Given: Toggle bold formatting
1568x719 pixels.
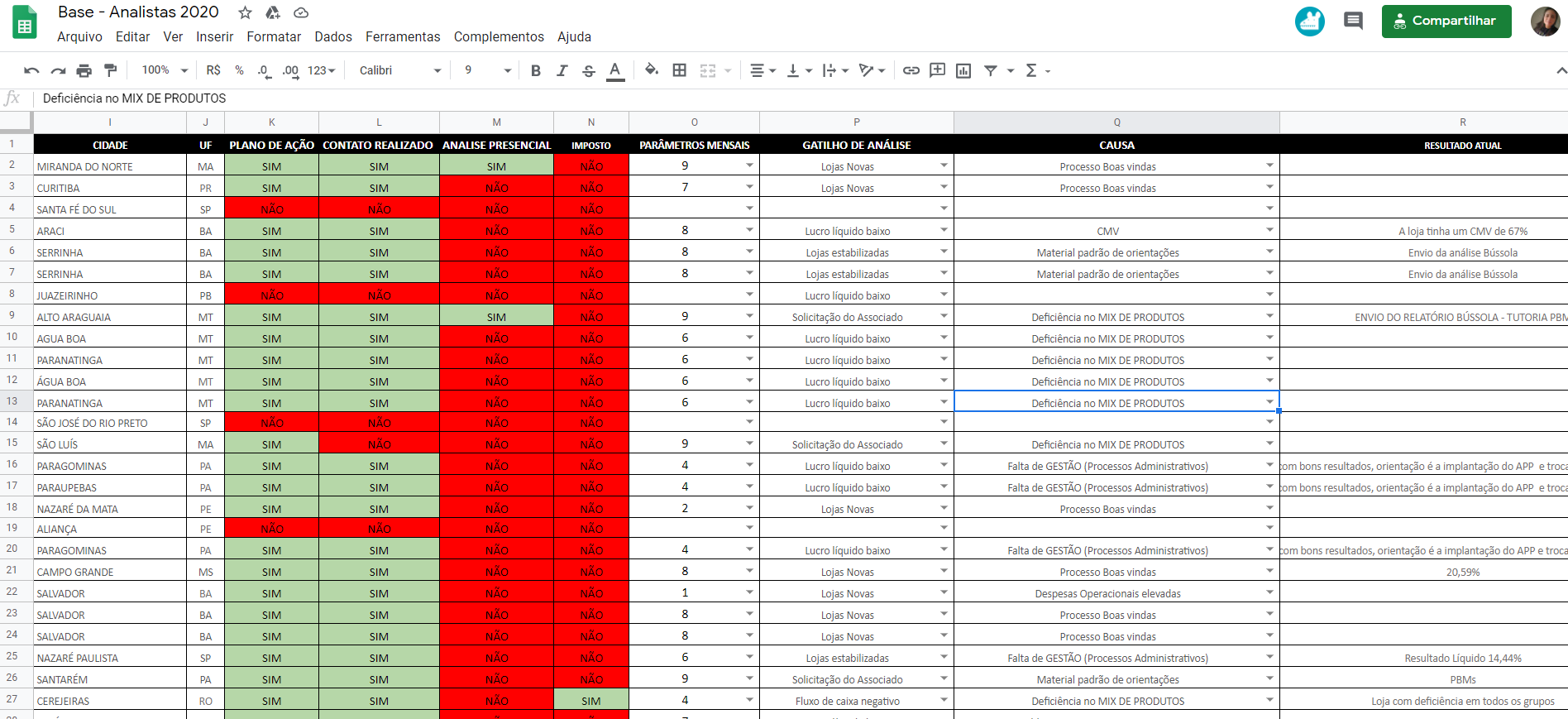Looking at the screenshot, I should click(536, 71).
